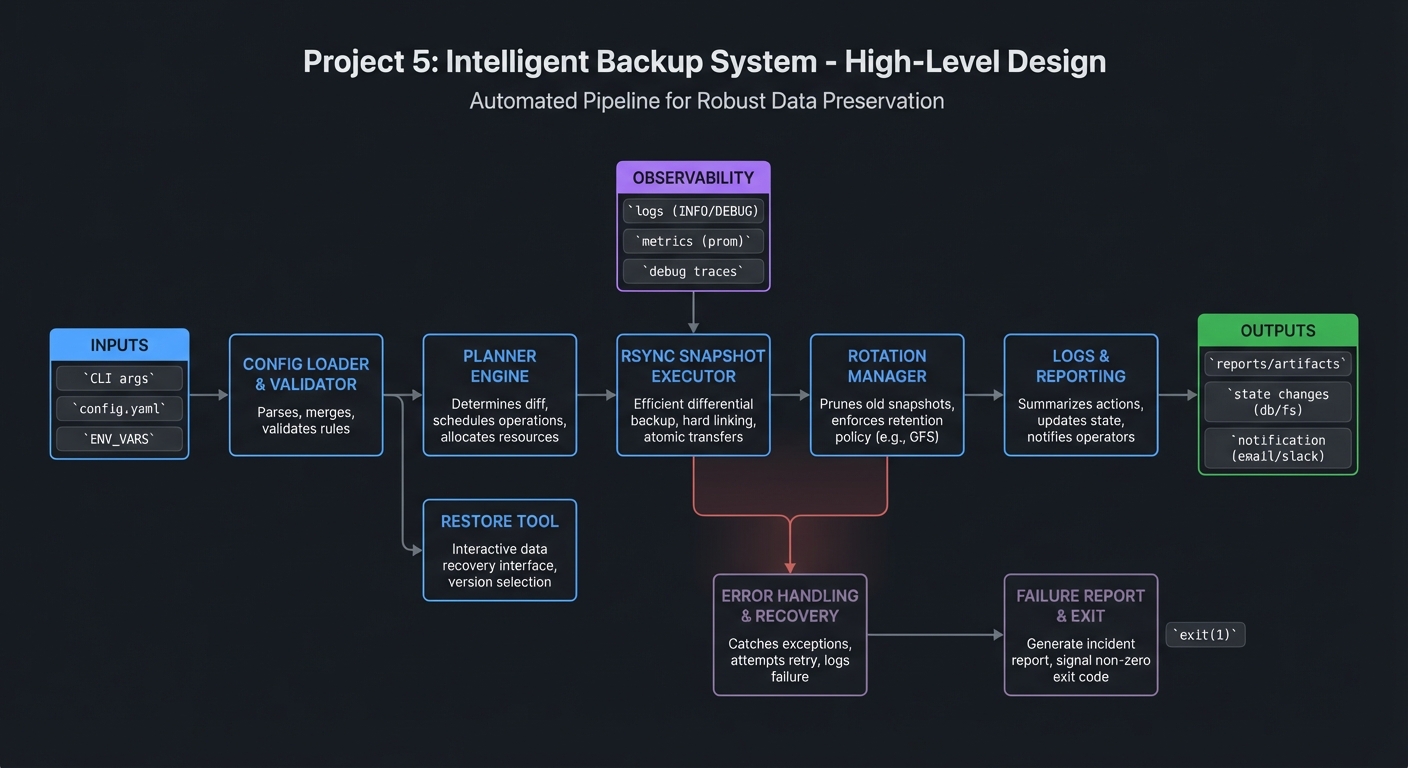The height and width of the screenshot is (768, 1408).
Task: Select the RSYNC SNAPSHOT EXECUTOR block
Action: tap(693, 394)
